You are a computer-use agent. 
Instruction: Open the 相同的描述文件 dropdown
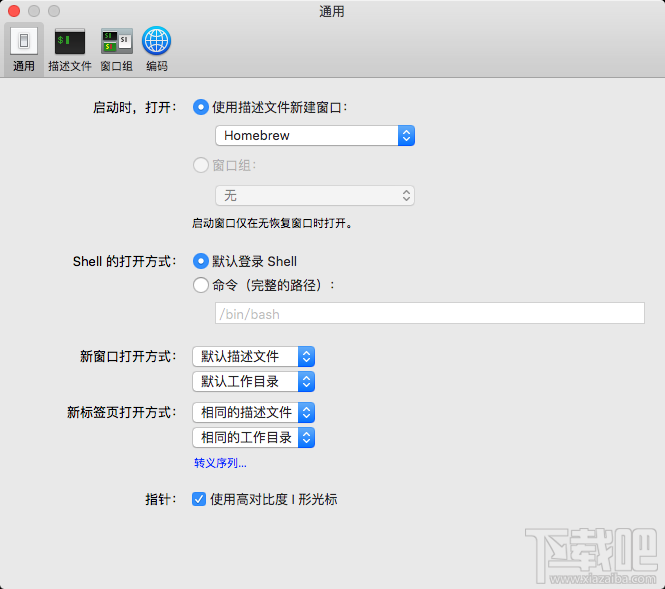254,412
